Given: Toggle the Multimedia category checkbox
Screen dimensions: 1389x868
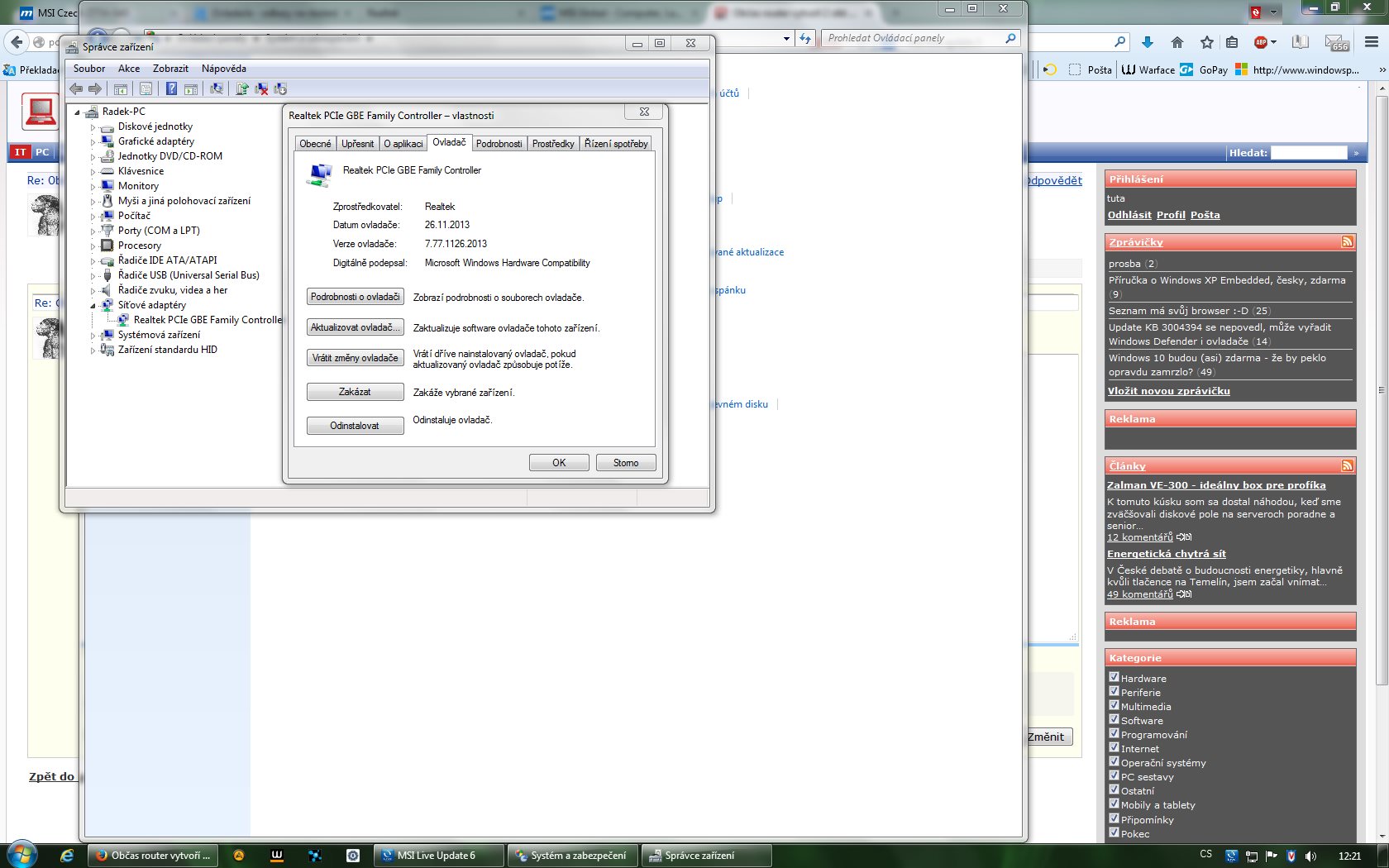Looking at the screenshot, I should [x=1114, y=705].
